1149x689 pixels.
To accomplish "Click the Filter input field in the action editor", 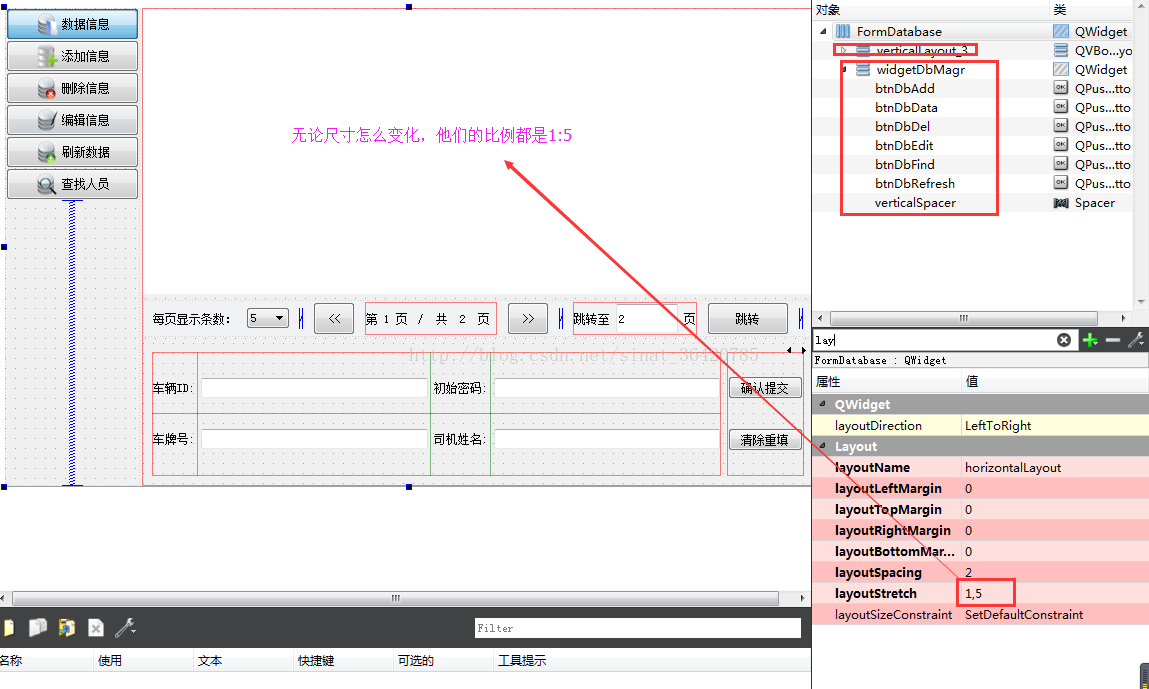I will (x=637, y=628).
